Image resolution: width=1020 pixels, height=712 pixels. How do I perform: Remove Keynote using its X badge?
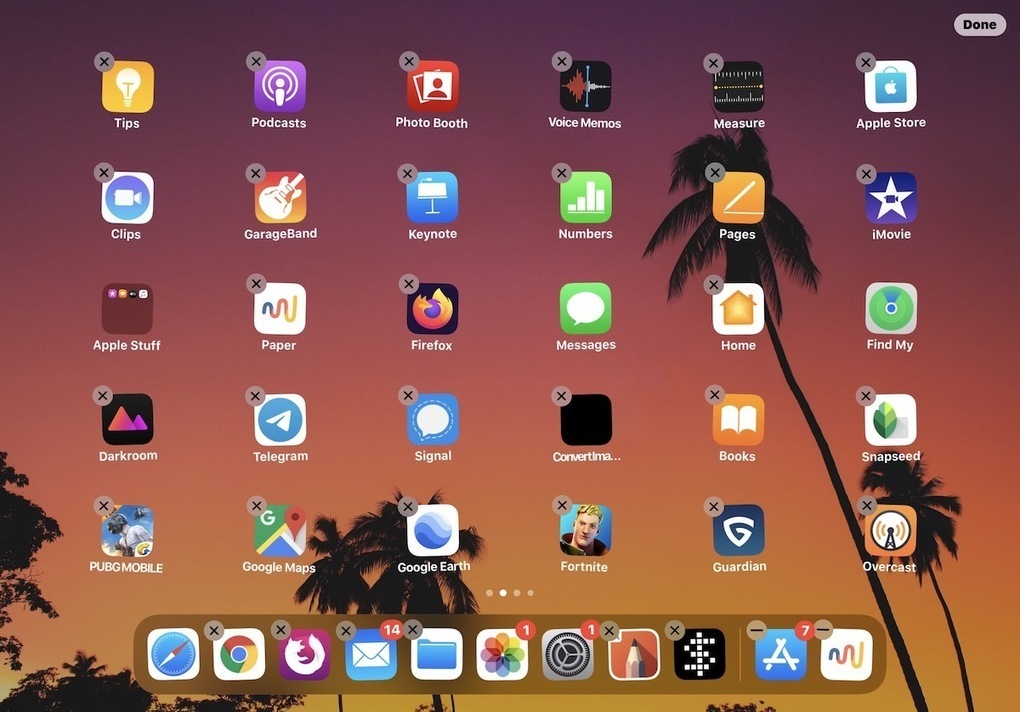(x=407, y=174)
